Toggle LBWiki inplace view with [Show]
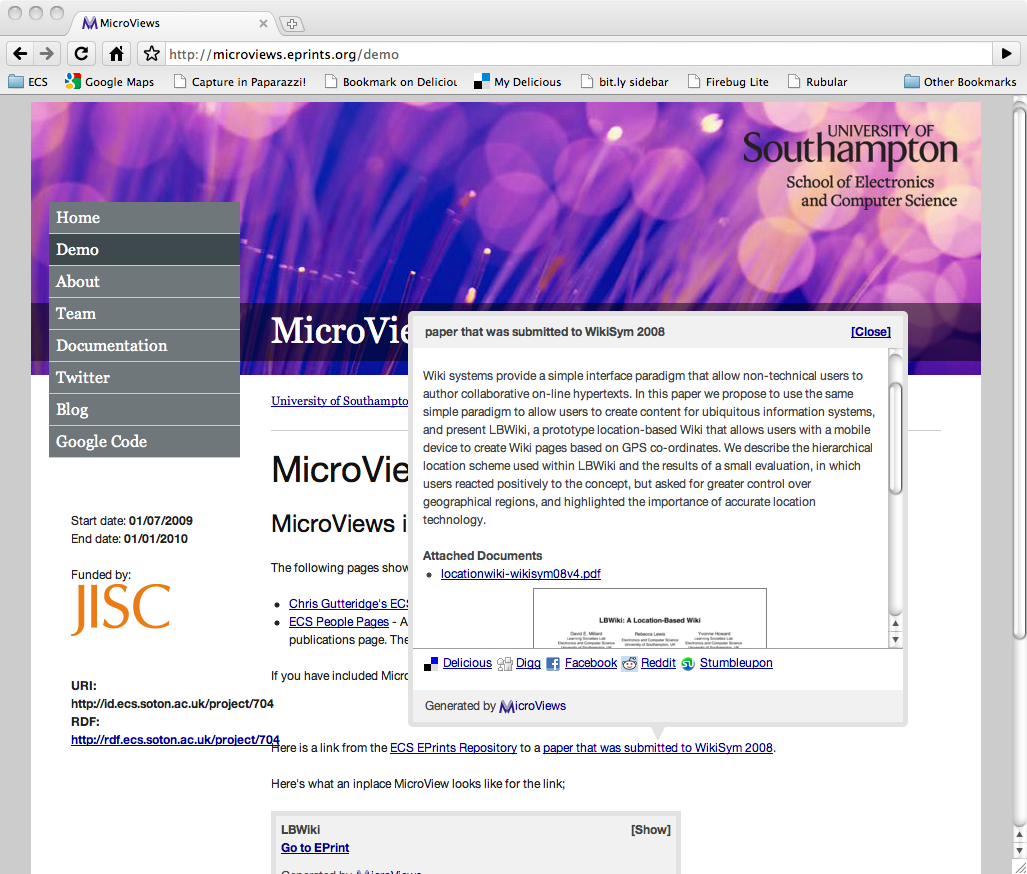This screenshot has height=874, width=1027. tap(650, 830)
